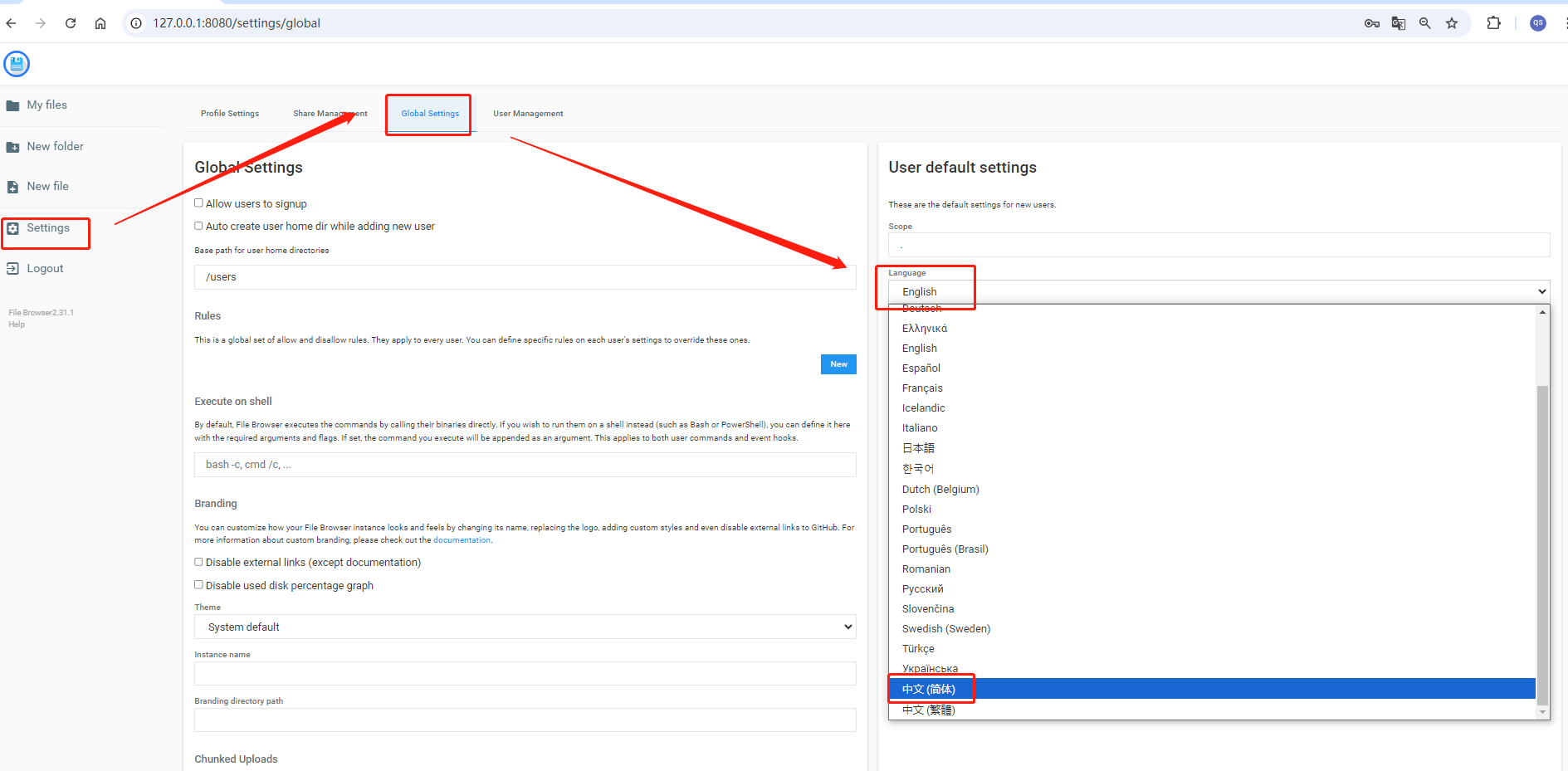Image resolution: width=1568 pixels, height=771 pixels.
Task: Choose Português (Brasil) in language list
Action: (x=1212, y=549)
